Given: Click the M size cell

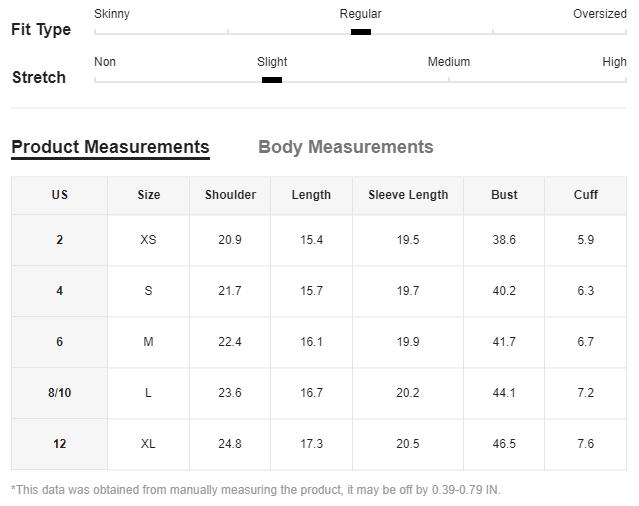Looking at the screenshot, I should 148,342.
